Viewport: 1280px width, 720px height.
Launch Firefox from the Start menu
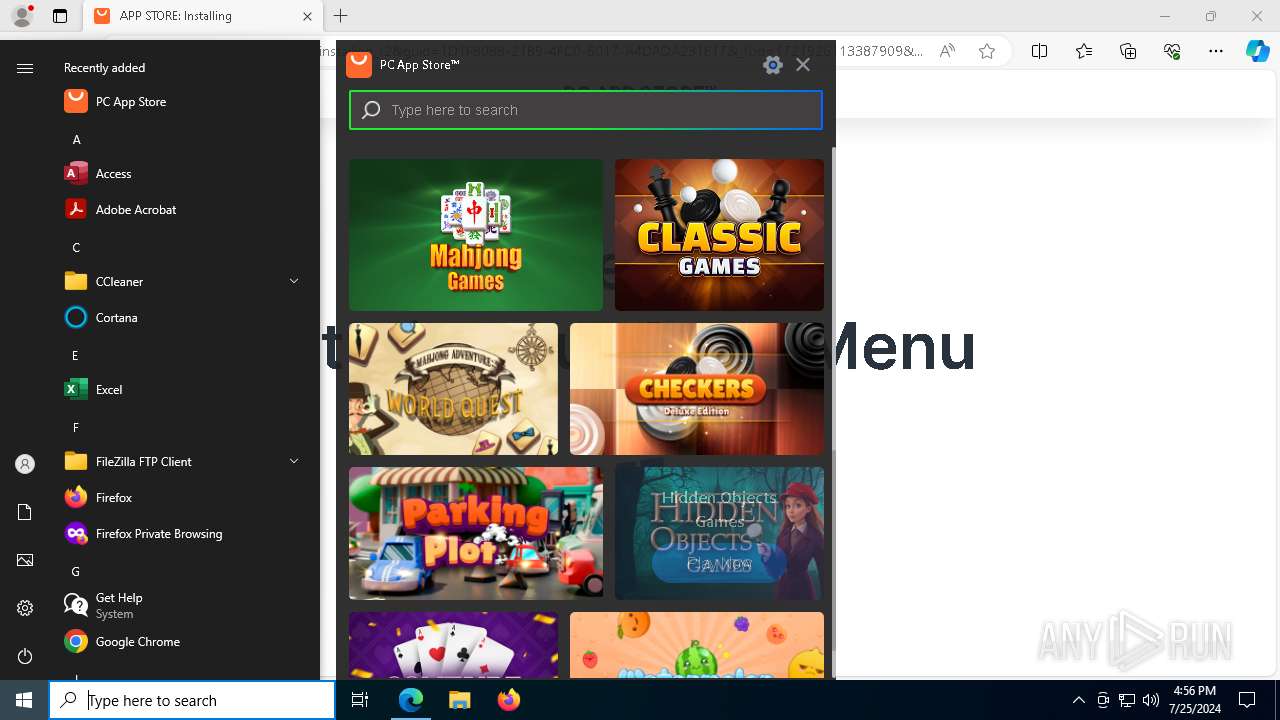click(184, 497)
